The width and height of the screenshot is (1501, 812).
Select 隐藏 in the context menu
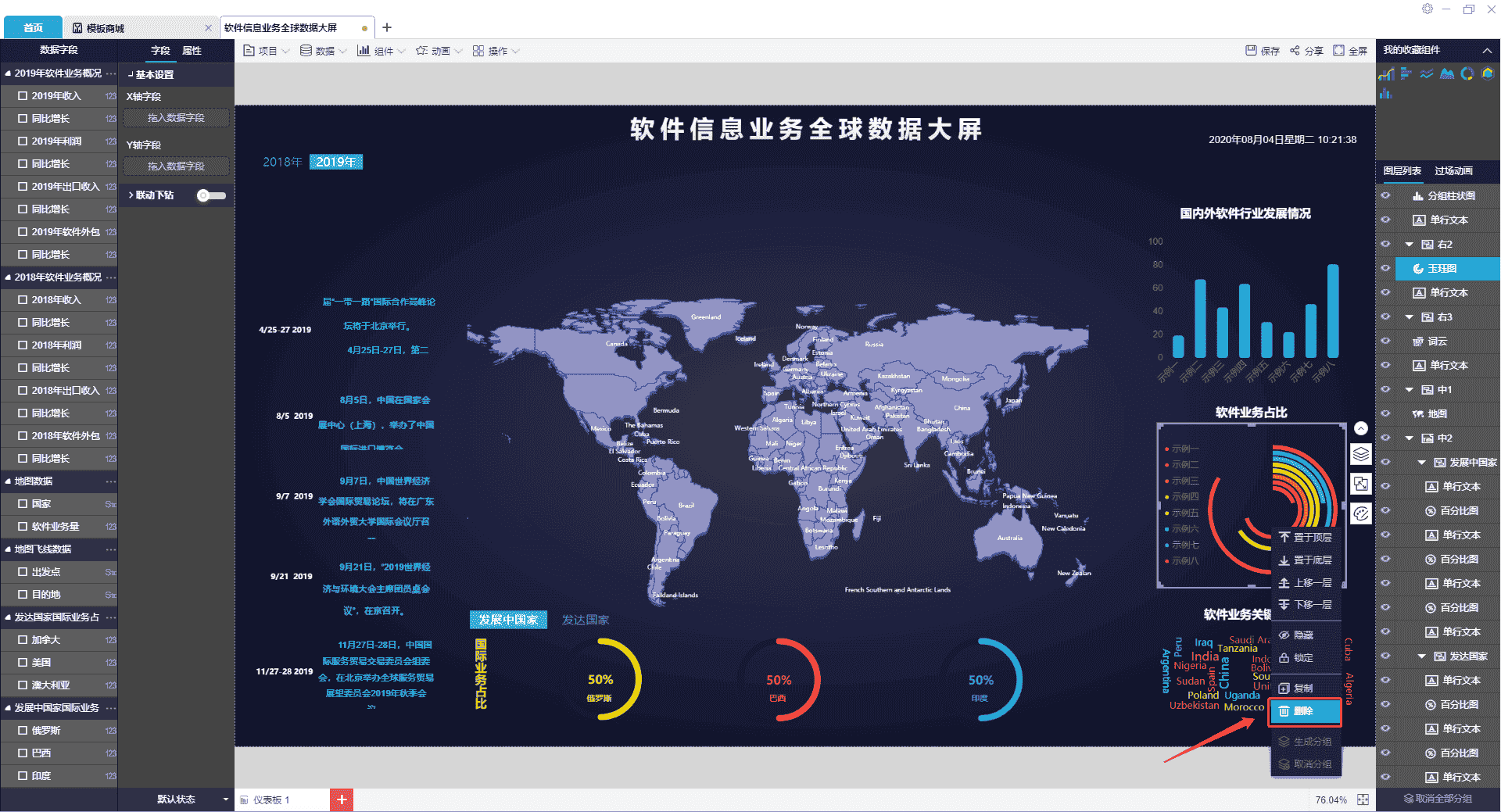coord(1306,635)
